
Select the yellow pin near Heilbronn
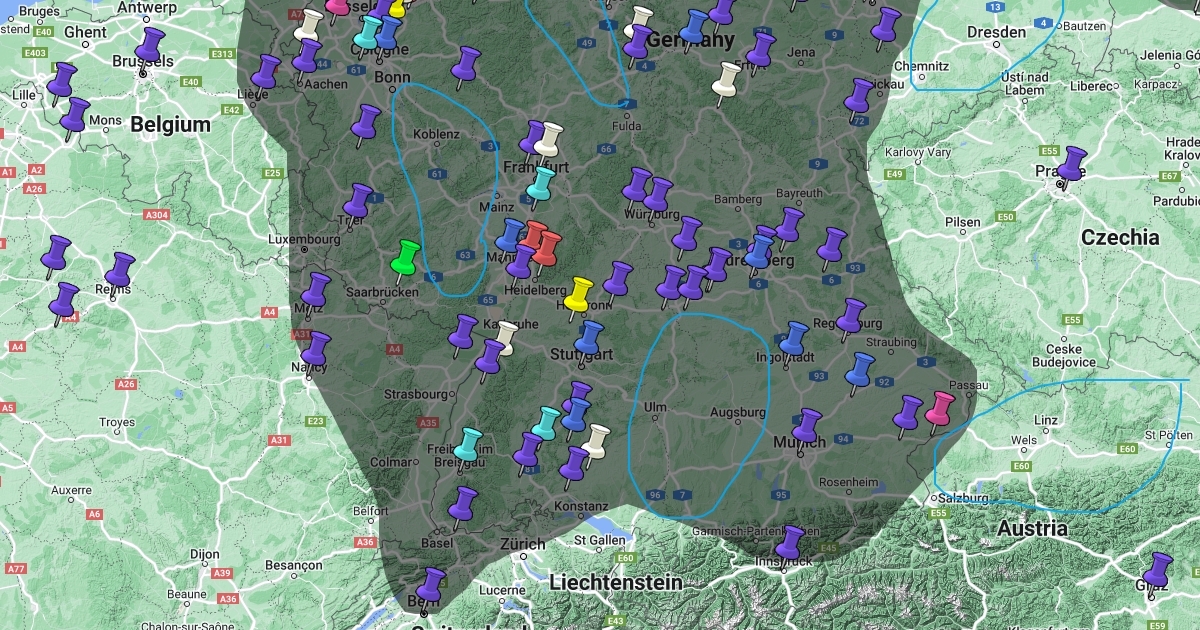click(x=578, y=294)
